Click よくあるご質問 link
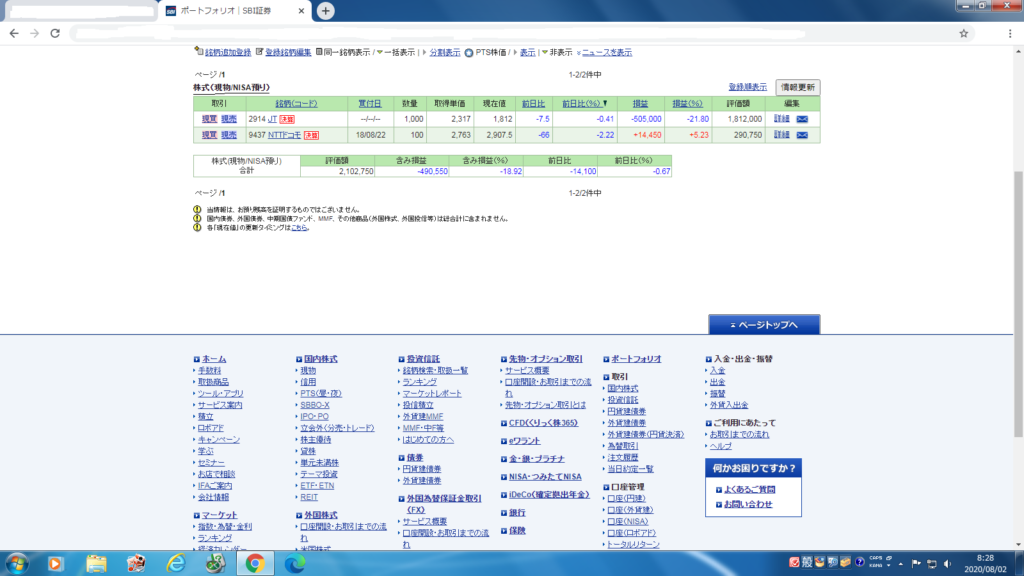The width and height of the screenshot is (1024, 576). [x=750, y=490]
